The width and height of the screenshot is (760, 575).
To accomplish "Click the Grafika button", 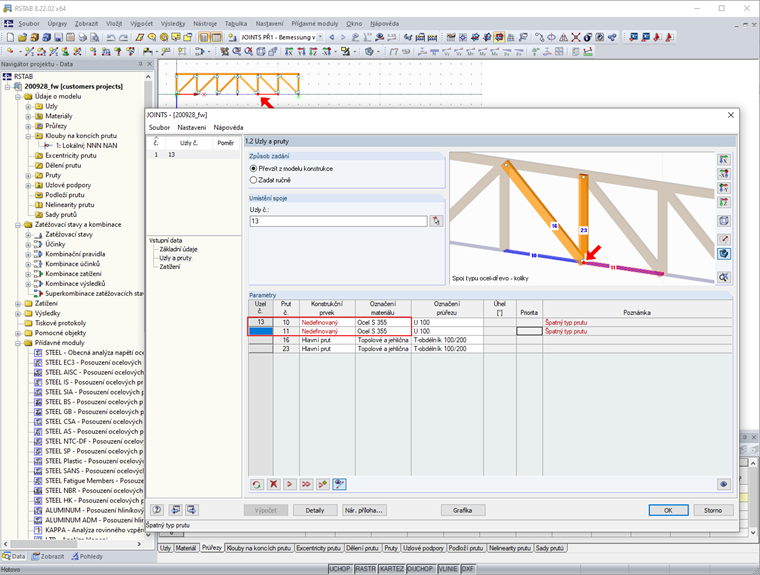I will click(x=463, y=510).
